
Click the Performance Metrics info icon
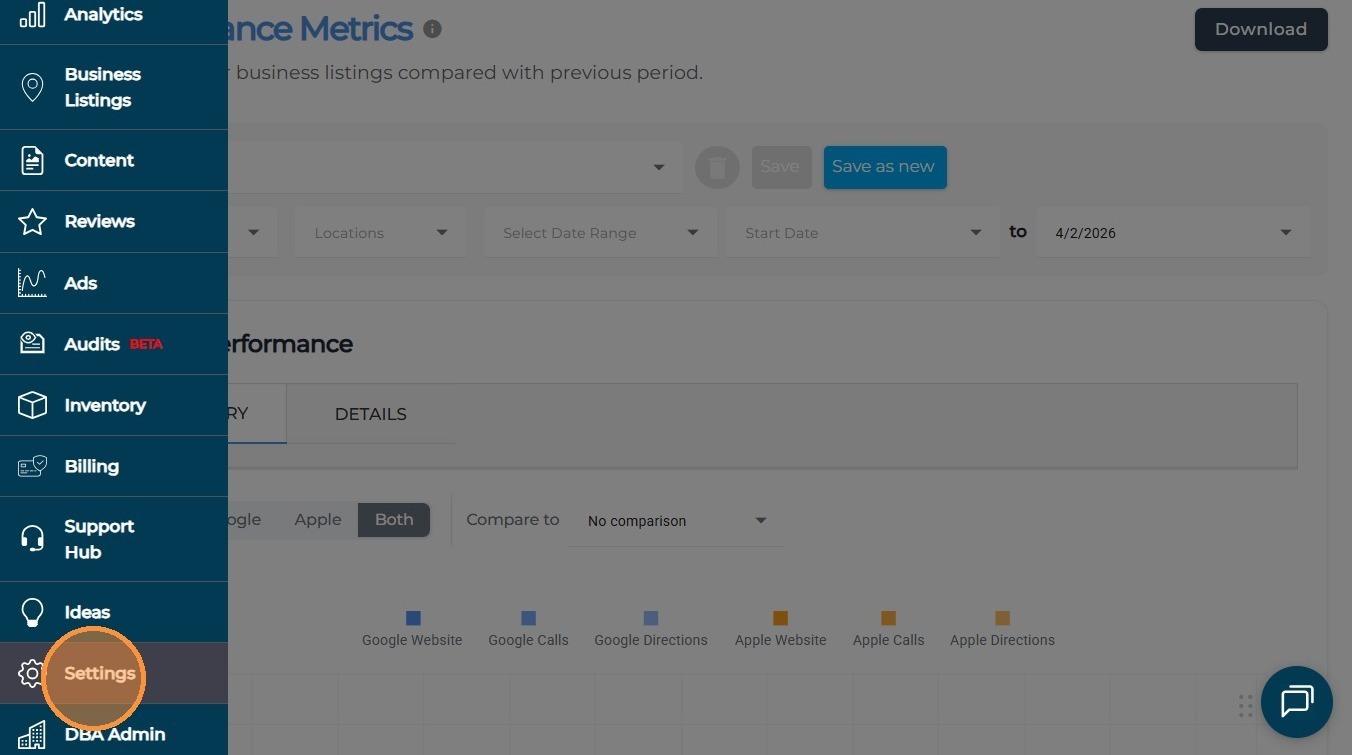(432, 29)
